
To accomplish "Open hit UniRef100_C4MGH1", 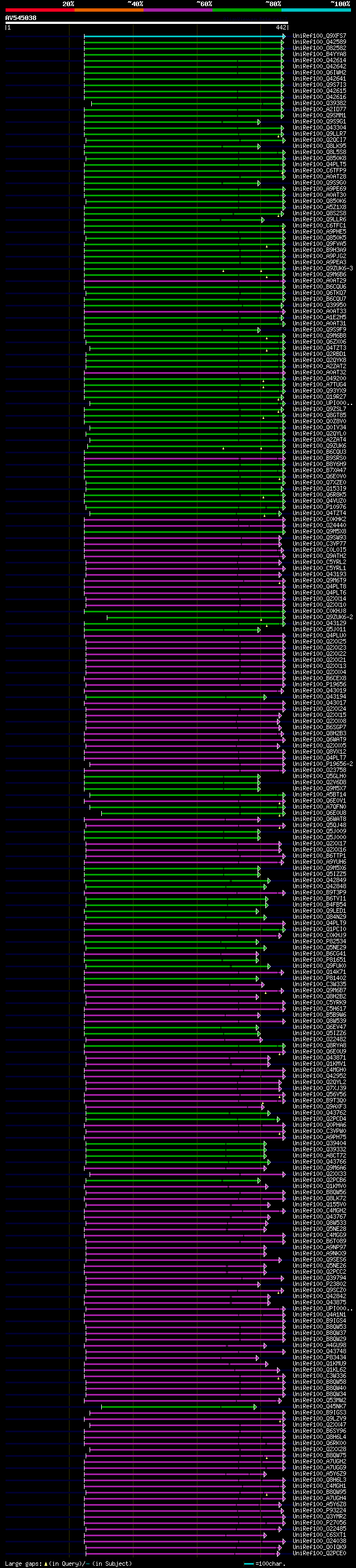I will pos(319,1486).
